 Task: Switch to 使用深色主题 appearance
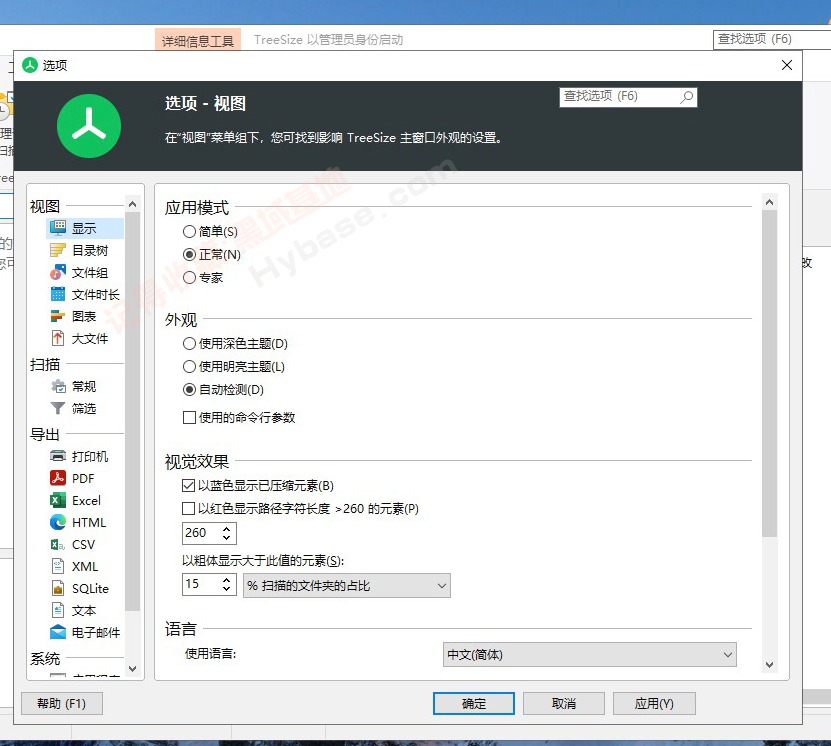click(x=188, y=345)
